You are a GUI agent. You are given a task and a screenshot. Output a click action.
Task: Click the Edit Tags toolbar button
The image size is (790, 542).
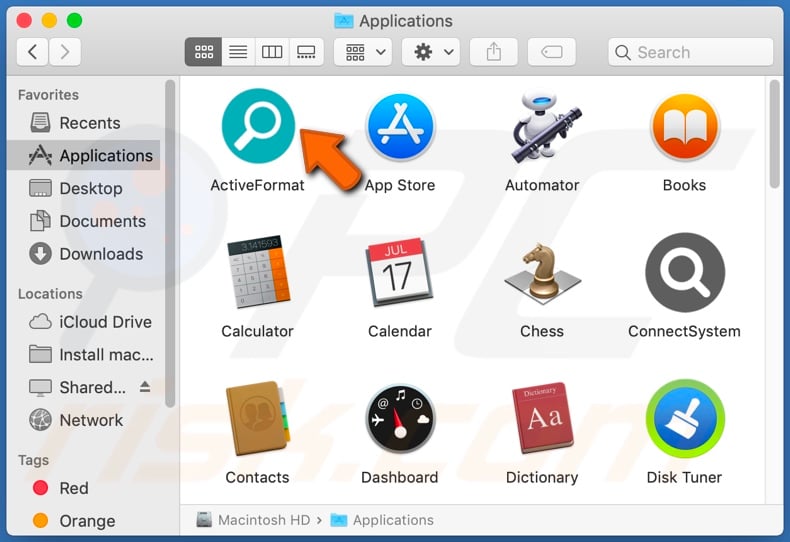(x=552, y=52)
